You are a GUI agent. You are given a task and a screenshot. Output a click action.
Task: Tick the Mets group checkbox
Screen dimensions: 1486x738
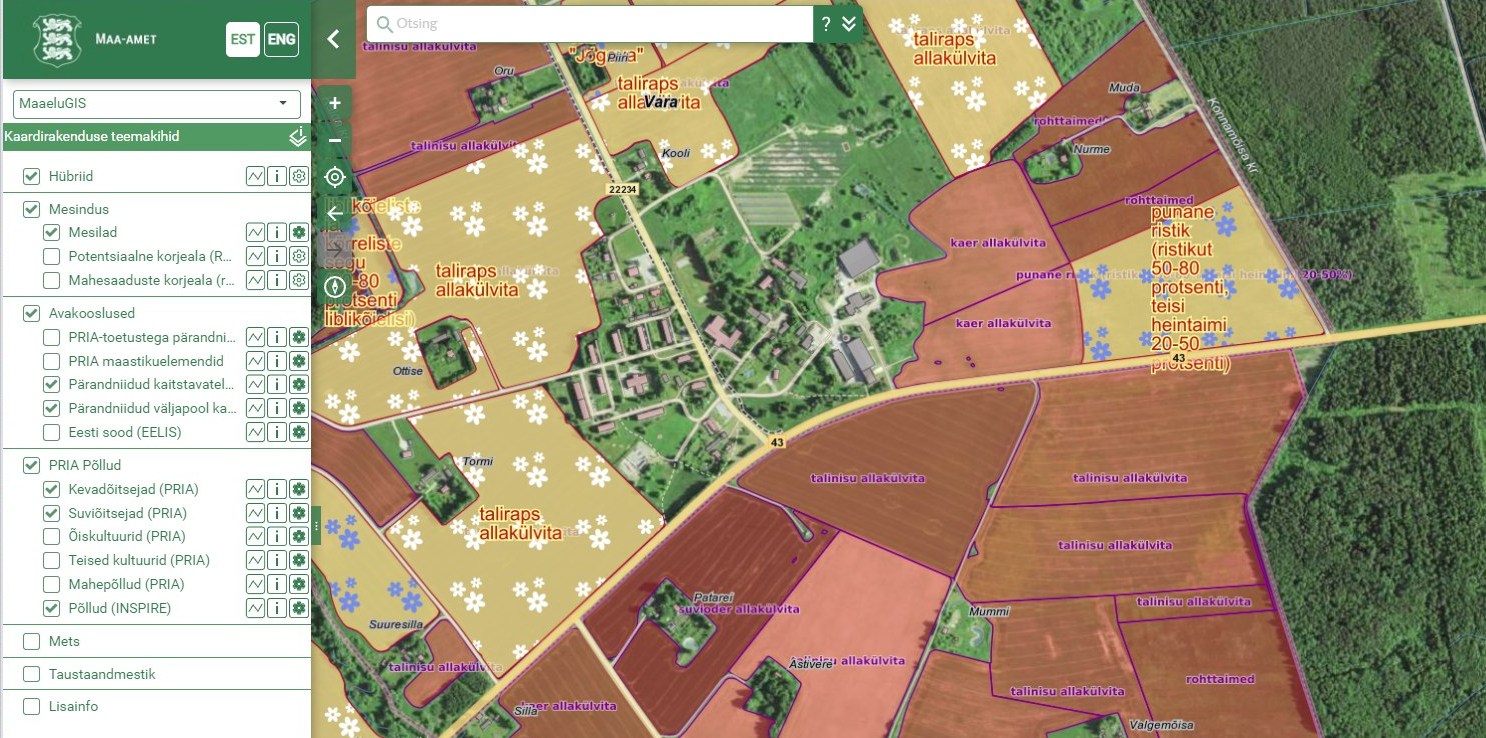tap(31, 641)
